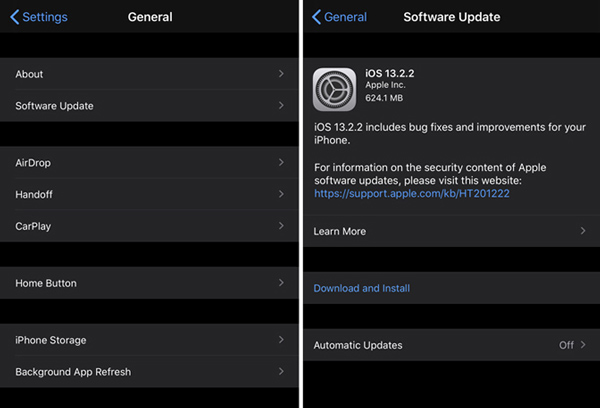Click the 624.1 MB size text
This screenshot has width=600, height=408.
click(384, 98)
